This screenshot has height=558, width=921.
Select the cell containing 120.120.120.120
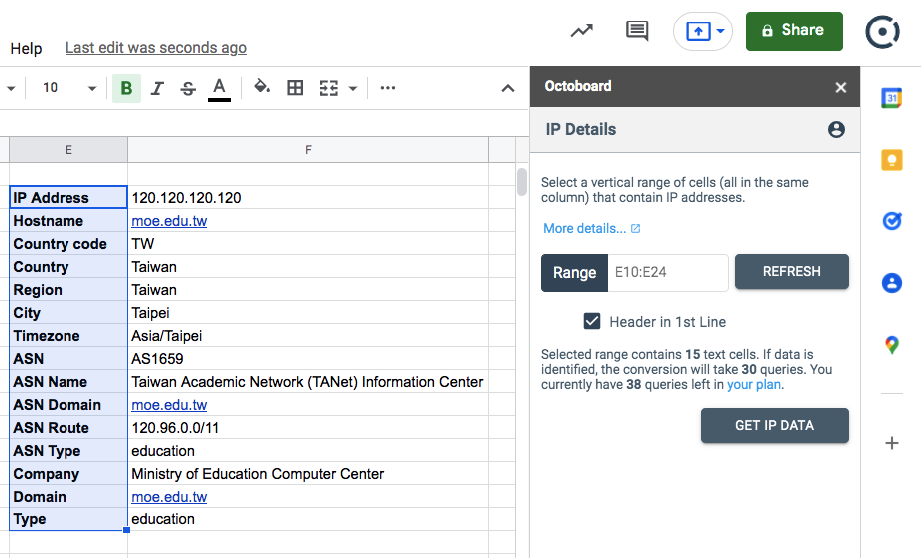(308, 197)
